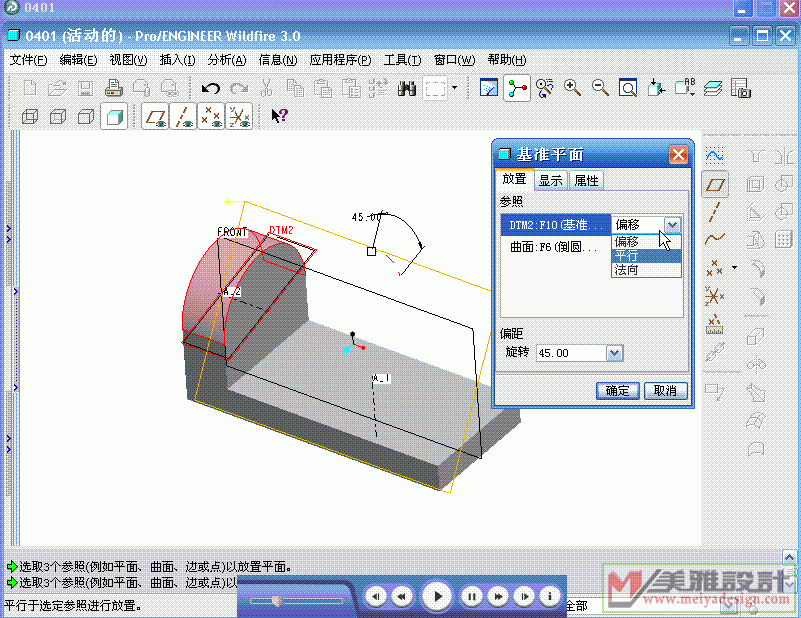
Task: Click the Undo arrow
Action: coord(210,88)
